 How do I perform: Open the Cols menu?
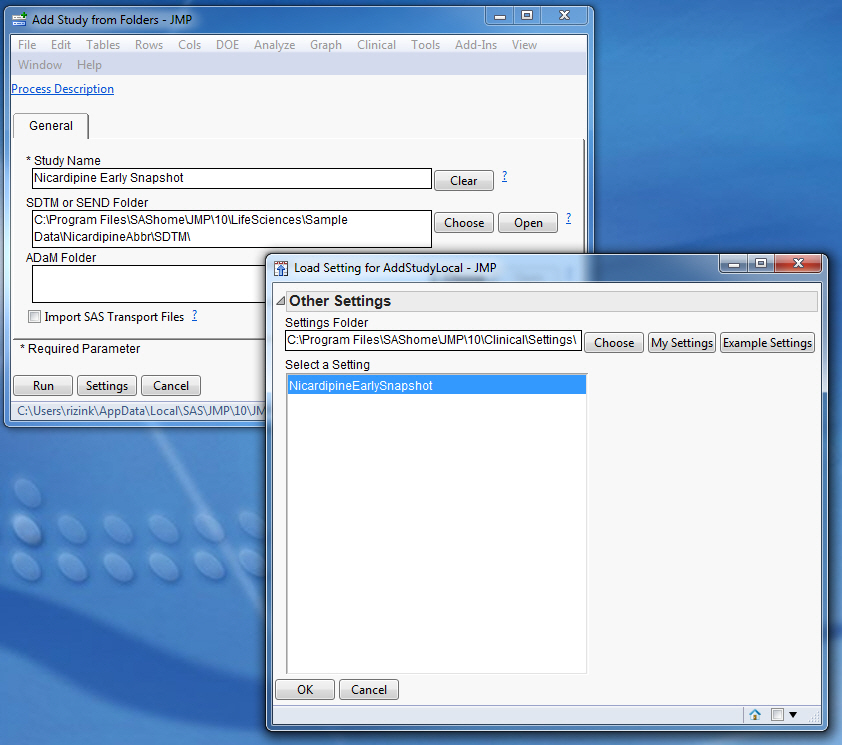190,45
